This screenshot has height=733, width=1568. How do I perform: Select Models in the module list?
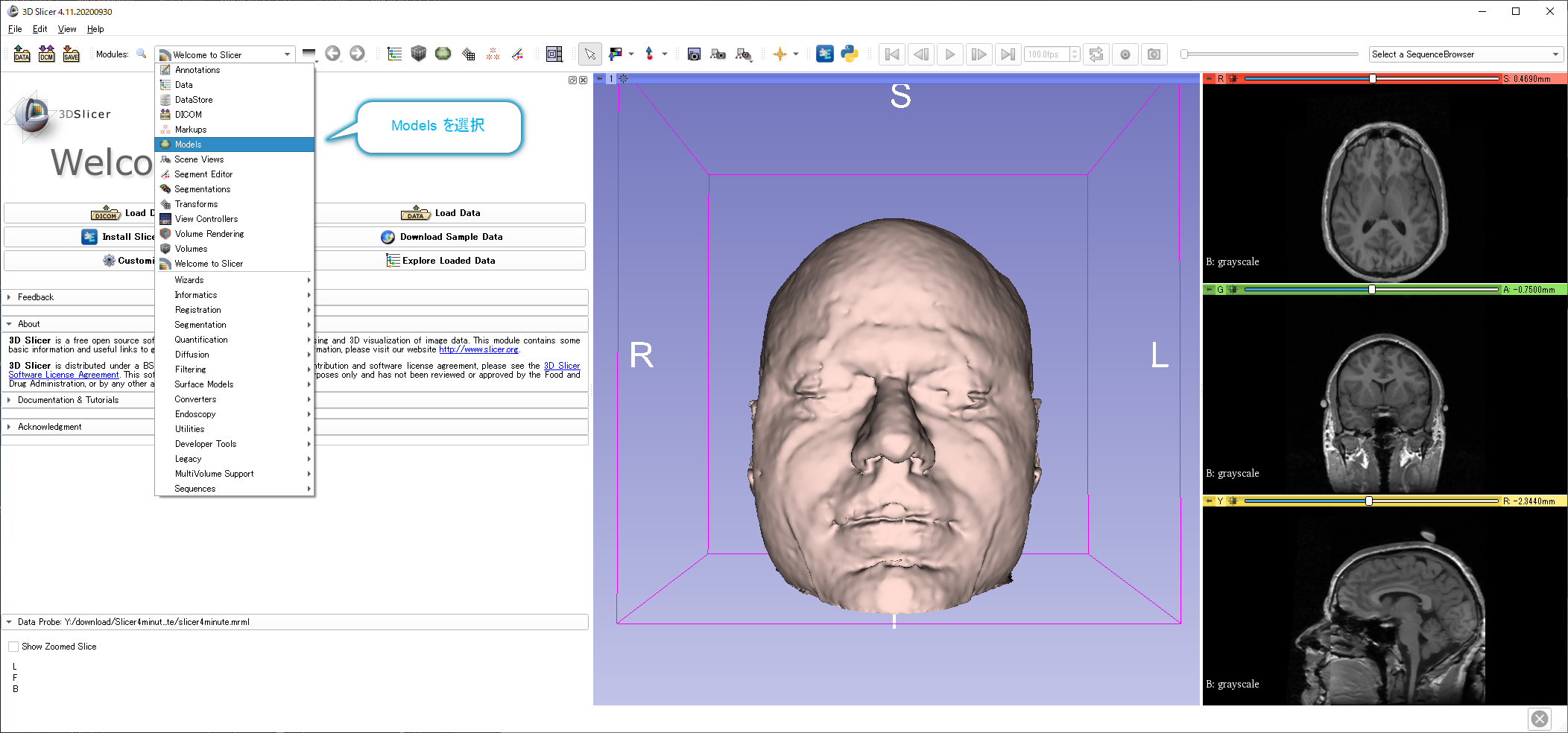click(x=235, y=145)
